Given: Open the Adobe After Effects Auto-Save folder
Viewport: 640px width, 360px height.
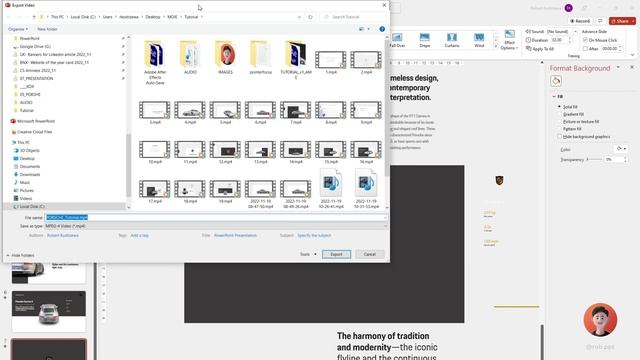Looking at the screenshot, I should (155, 62).
